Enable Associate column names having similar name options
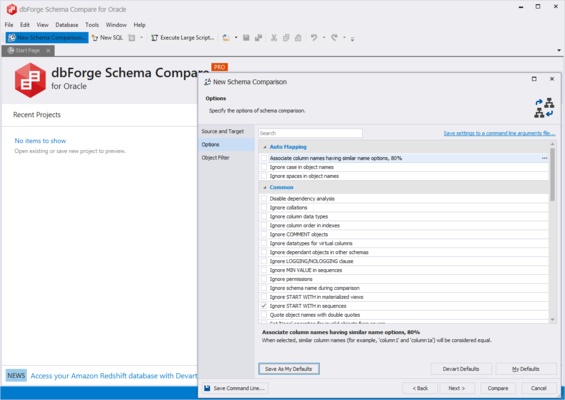This screenshot has width=565, height=400. coord(264,158)
